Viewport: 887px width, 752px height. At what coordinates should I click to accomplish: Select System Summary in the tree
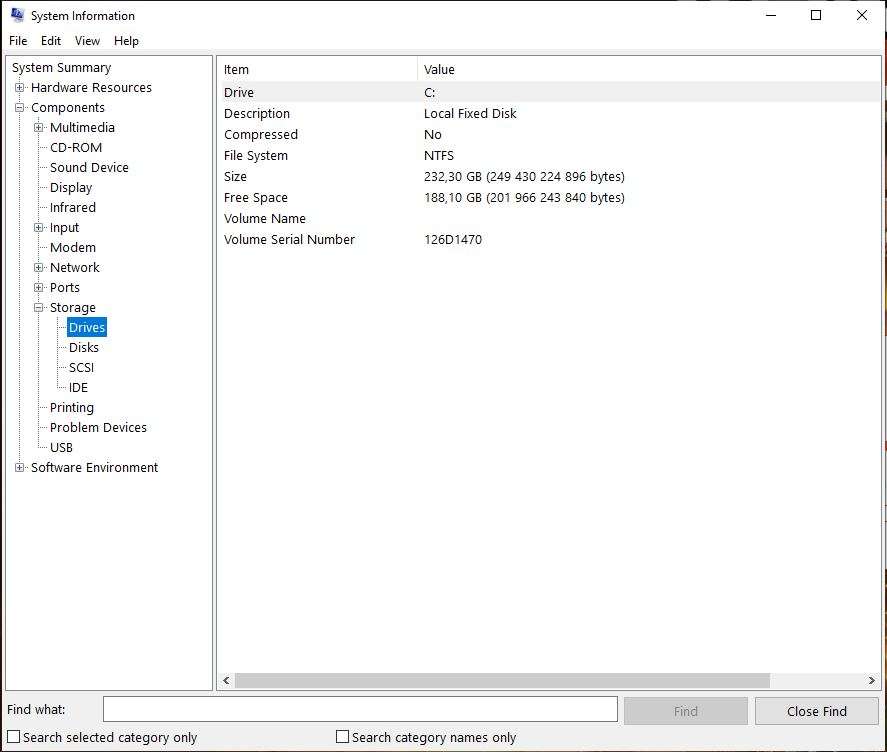(63, 67)
